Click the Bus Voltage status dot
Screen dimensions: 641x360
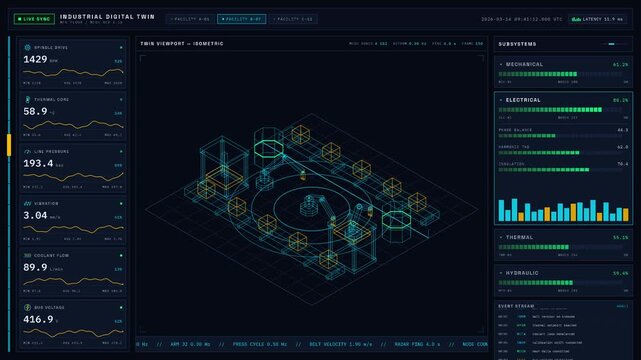point(121,307)
